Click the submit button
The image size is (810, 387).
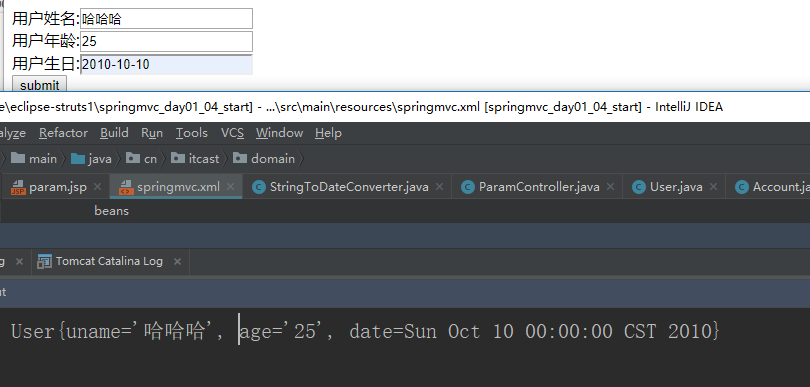point(40,85)
